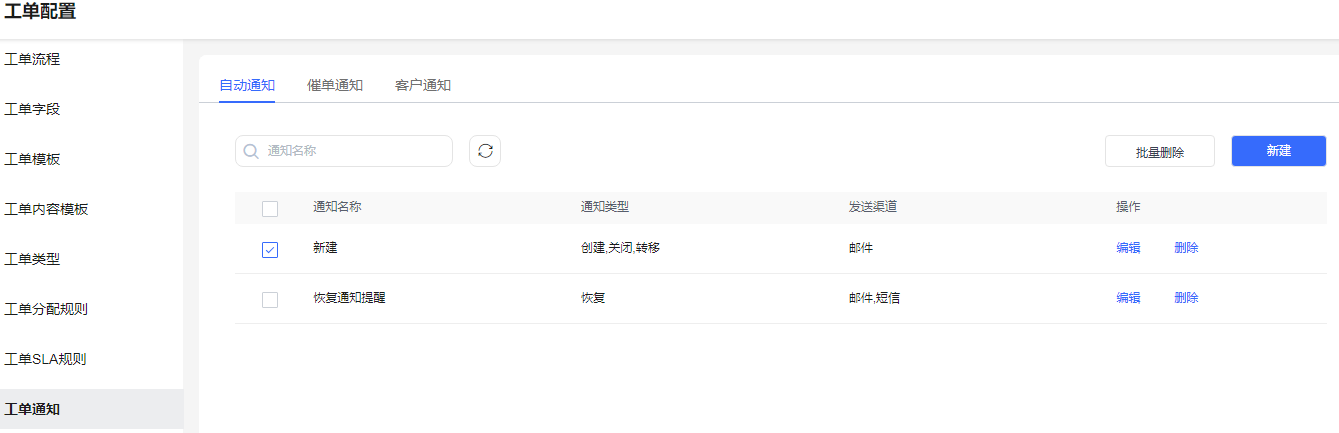The width and height of the screenshot is (1339, 433).
Task: Click the blue 新建 button
Action: pos(1279,151)
